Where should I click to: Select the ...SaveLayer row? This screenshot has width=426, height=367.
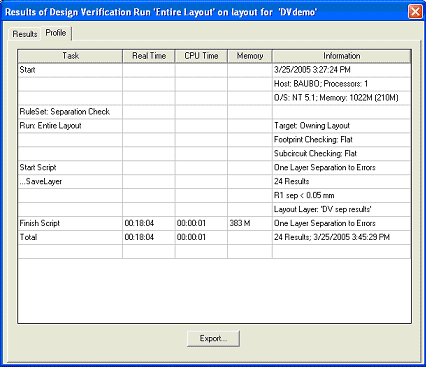pos(214,182)
